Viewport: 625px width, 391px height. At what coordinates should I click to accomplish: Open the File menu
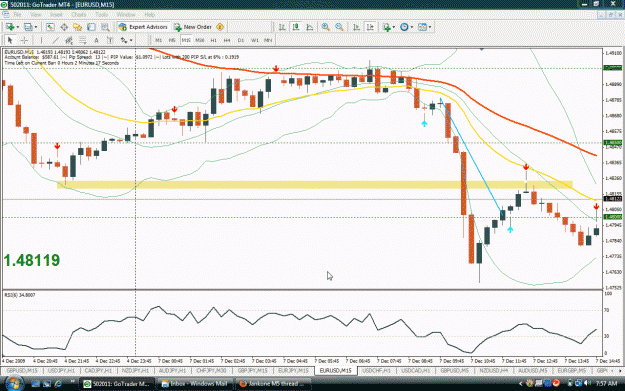18,14
